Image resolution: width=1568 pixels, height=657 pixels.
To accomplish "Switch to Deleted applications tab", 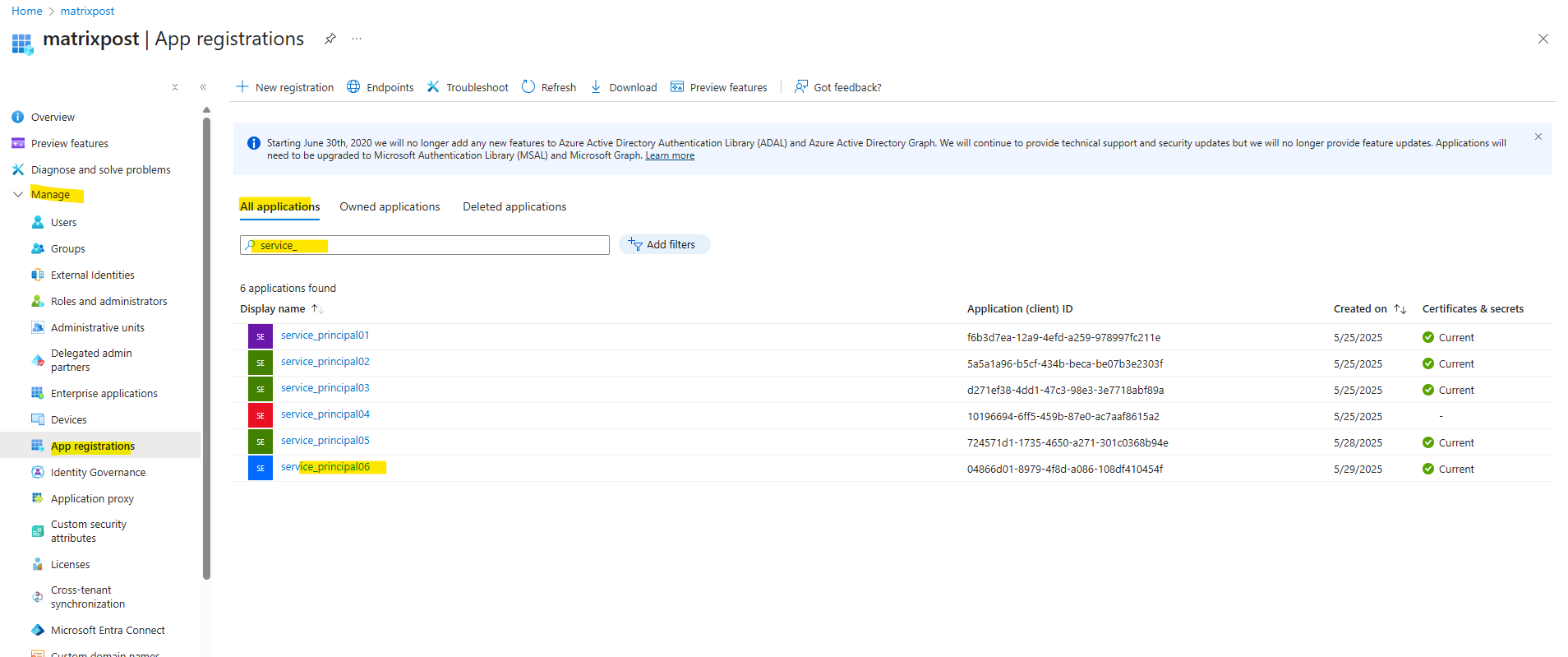I will coord(514,206).
